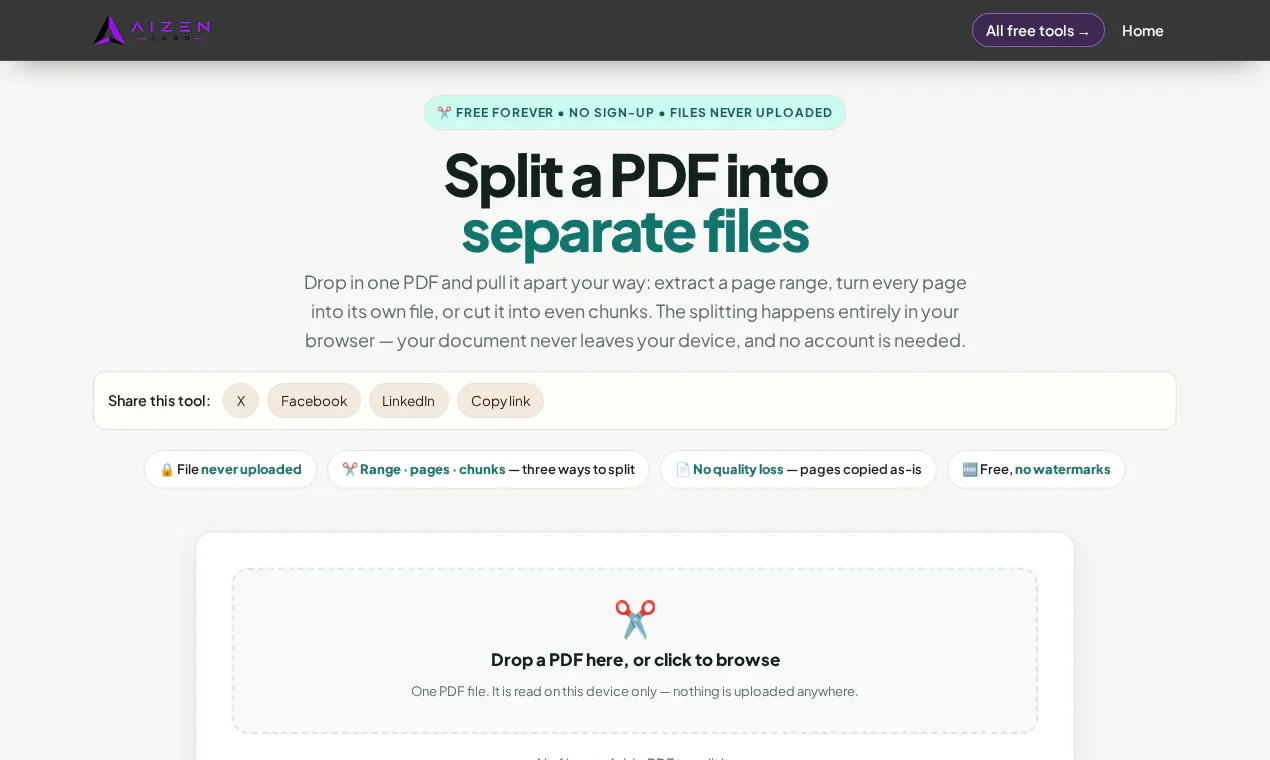Viewport: 1270px width, 760px height.
Task: Click the "File never uploaded" badge
Action: 230,469
